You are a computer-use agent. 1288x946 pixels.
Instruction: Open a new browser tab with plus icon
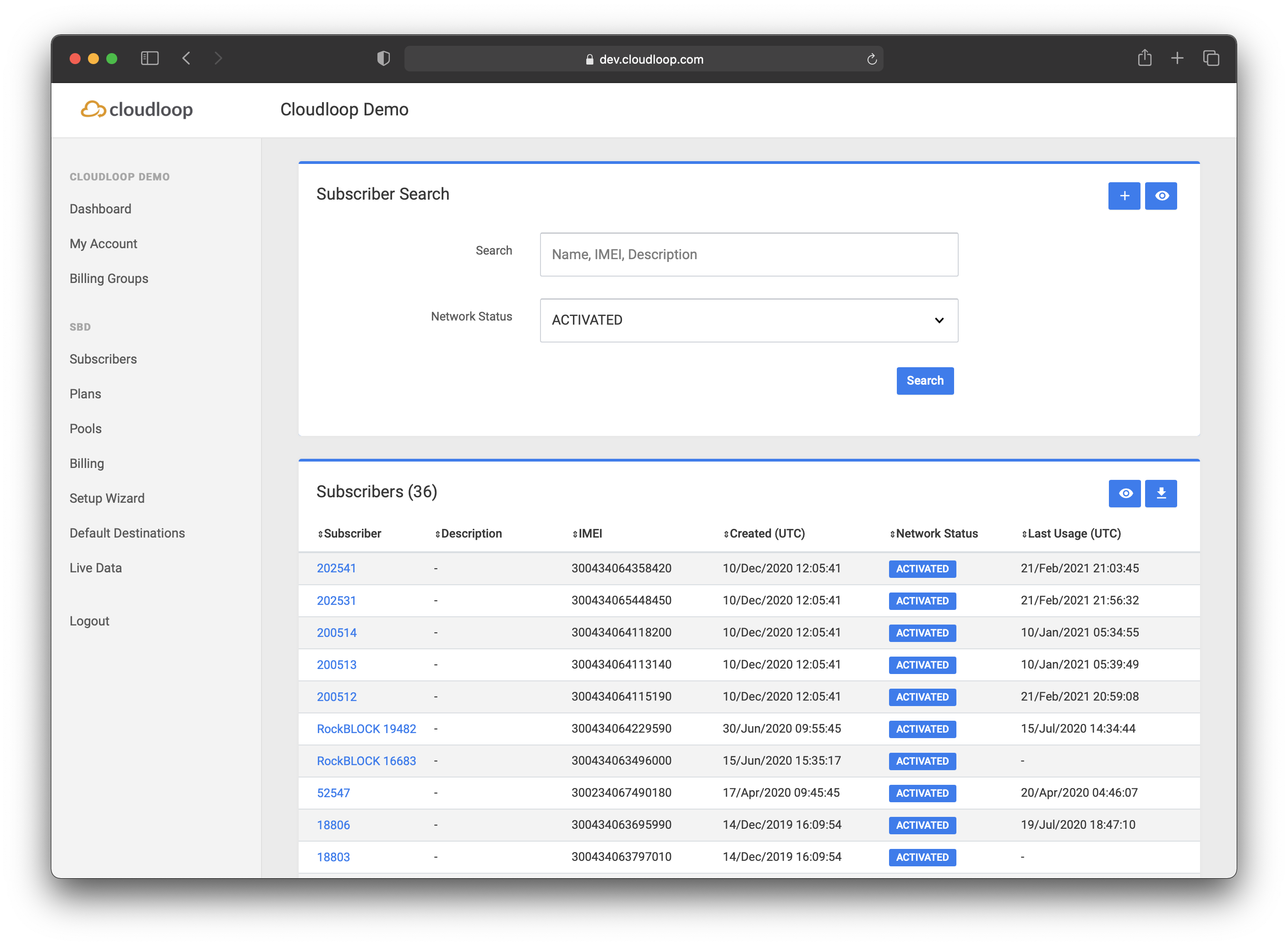[x=1177, y=58]
